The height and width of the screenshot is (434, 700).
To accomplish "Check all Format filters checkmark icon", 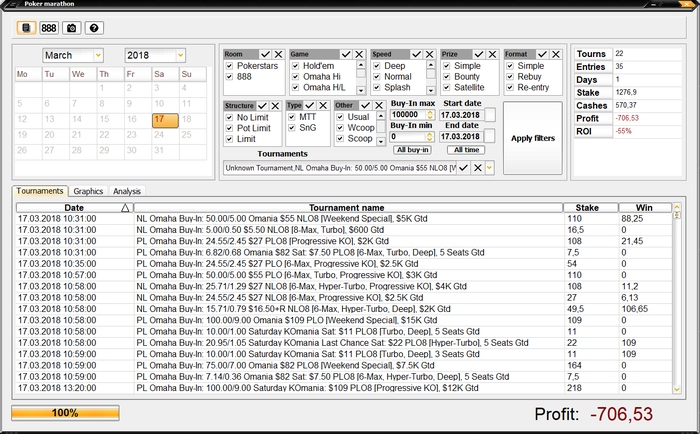I will 542,54.
